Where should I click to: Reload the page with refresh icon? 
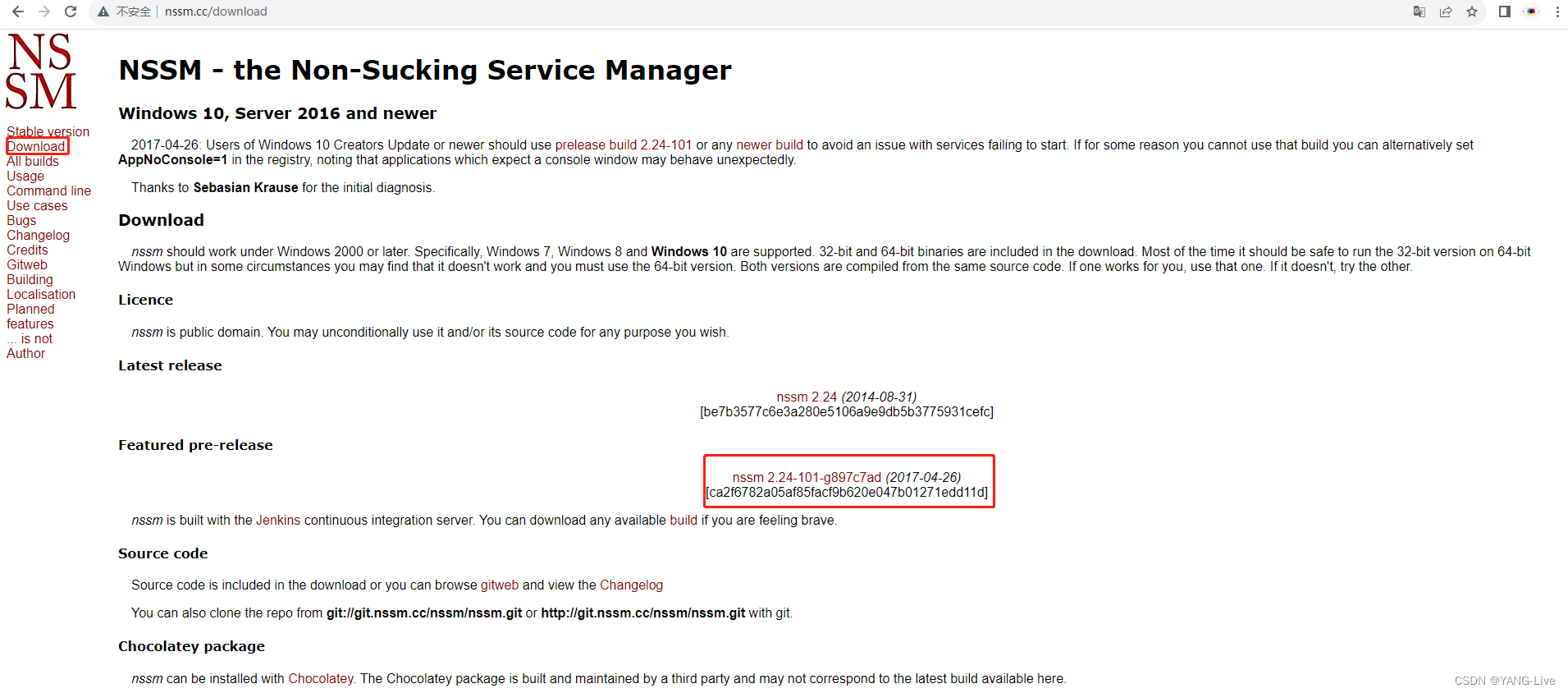(x=71, y=11)
